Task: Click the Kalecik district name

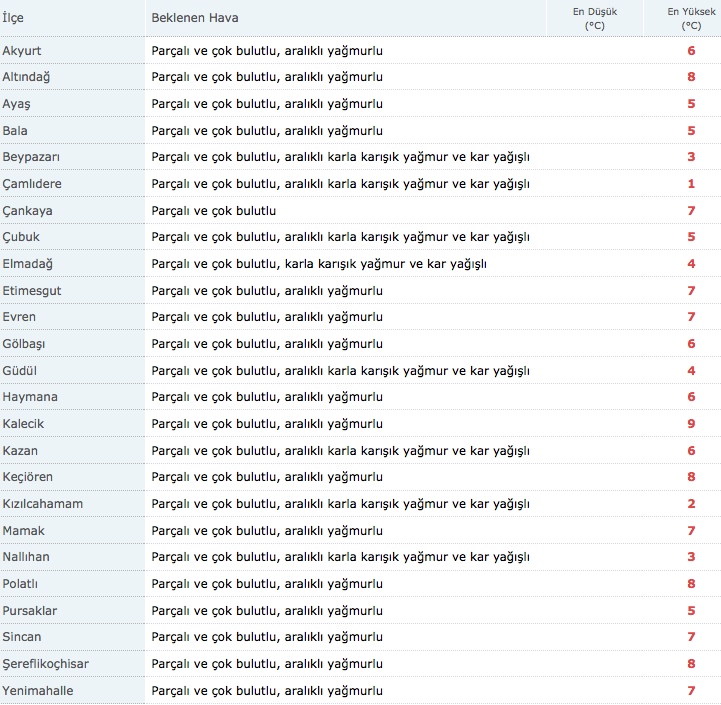Action: point(23,424)
